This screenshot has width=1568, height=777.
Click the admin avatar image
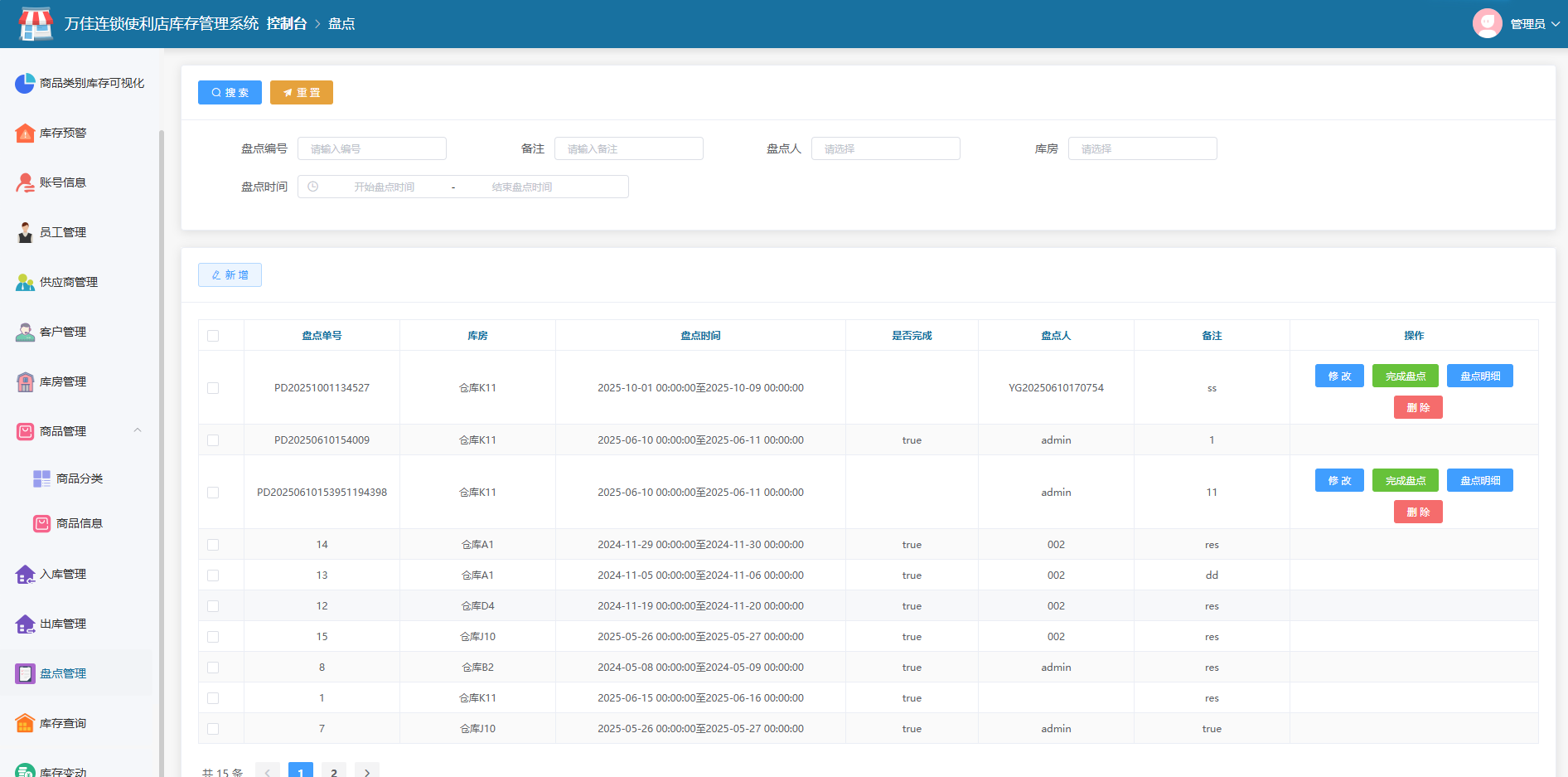pyautogui.click(x=1487, y=23)
